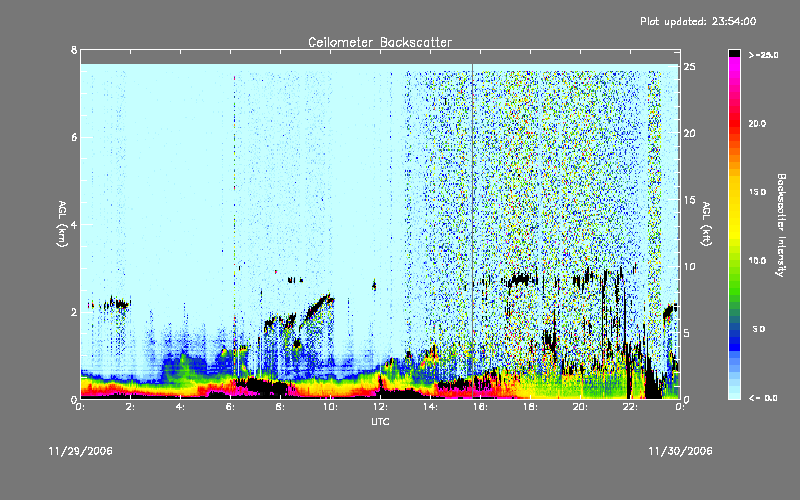Click the 25 tick on the kft axis
The width and height of the screenshot is (800, 500).
(x=689, y=67)
